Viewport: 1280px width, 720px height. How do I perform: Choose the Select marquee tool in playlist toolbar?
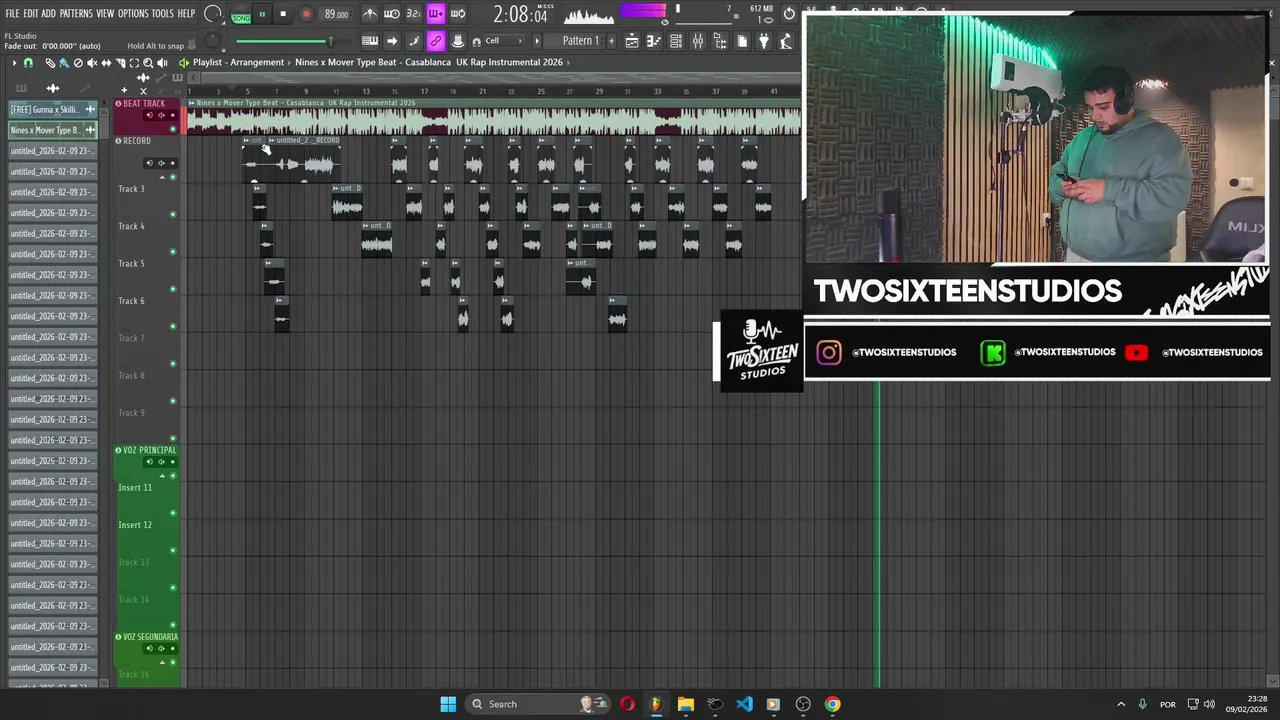click(134, 62)
